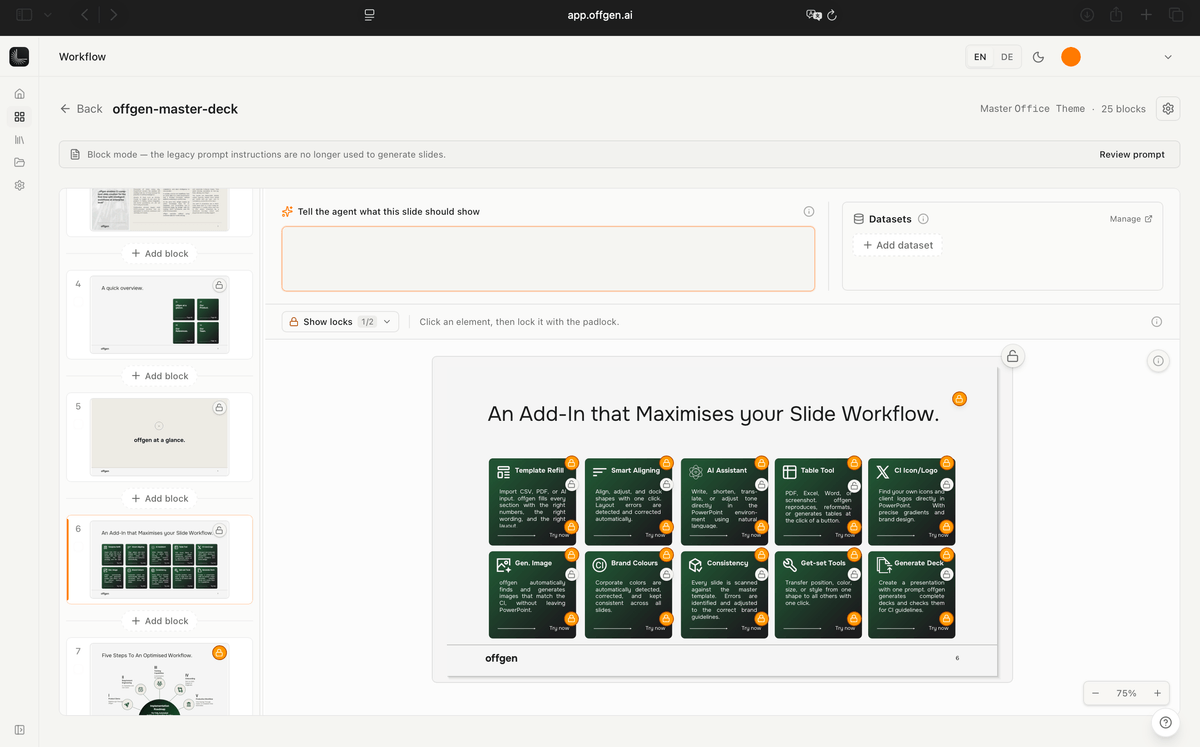
Task: Go back with the browser back arrow
Action: (84, 15)
